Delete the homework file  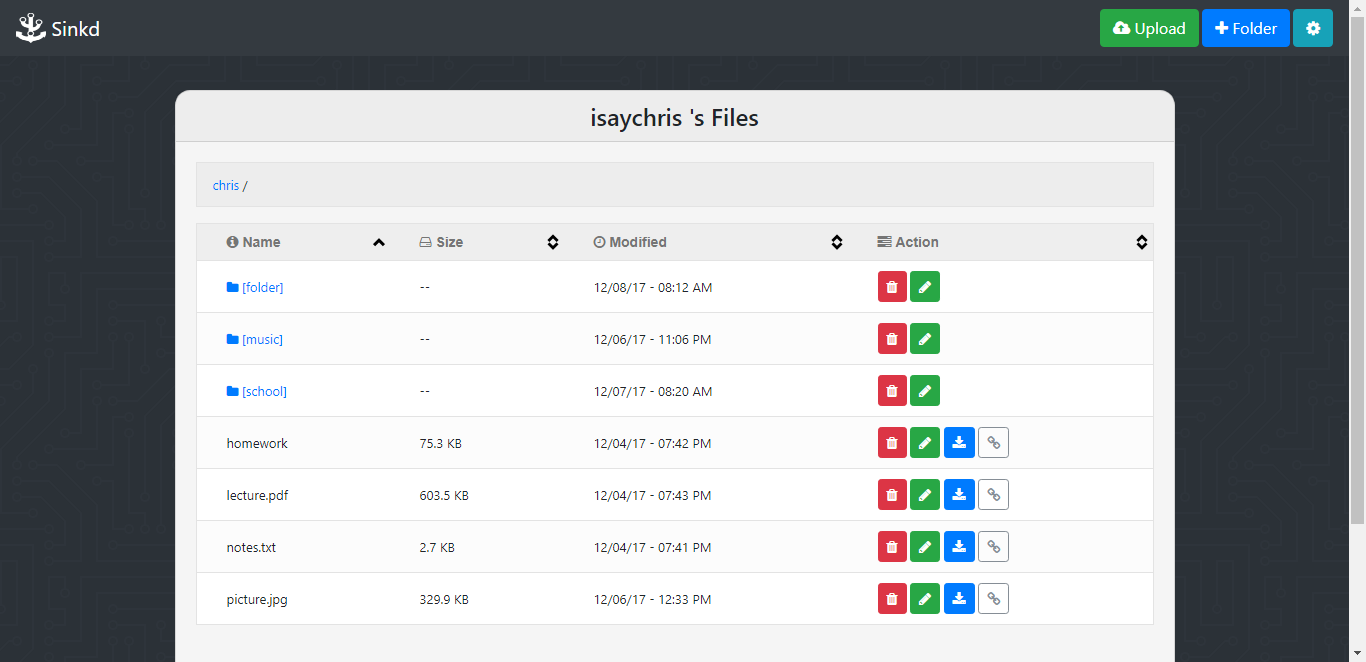coord(892,443)
